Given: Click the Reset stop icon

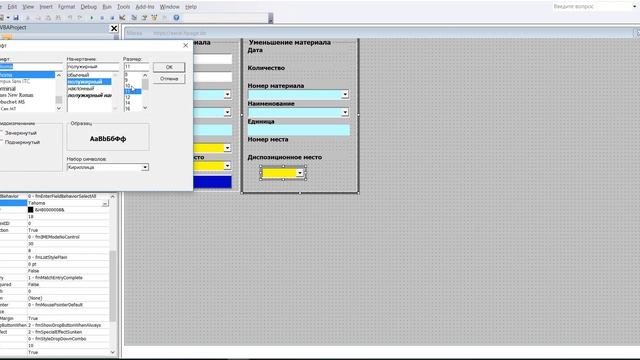Looking at the screenshot, I should [112, 18].
